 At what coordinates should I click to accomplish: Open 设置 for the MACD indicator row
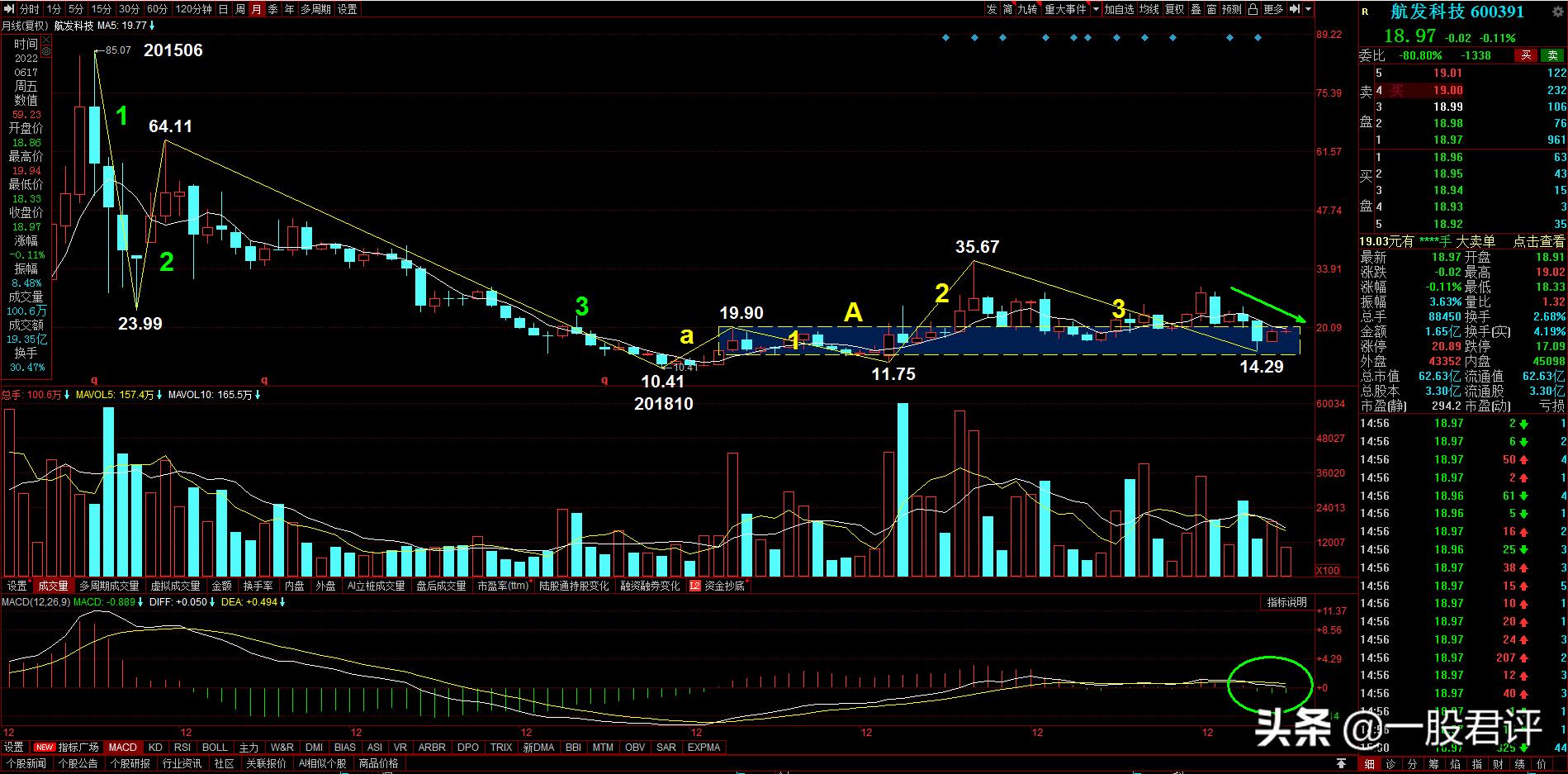(x=14, y=748)
